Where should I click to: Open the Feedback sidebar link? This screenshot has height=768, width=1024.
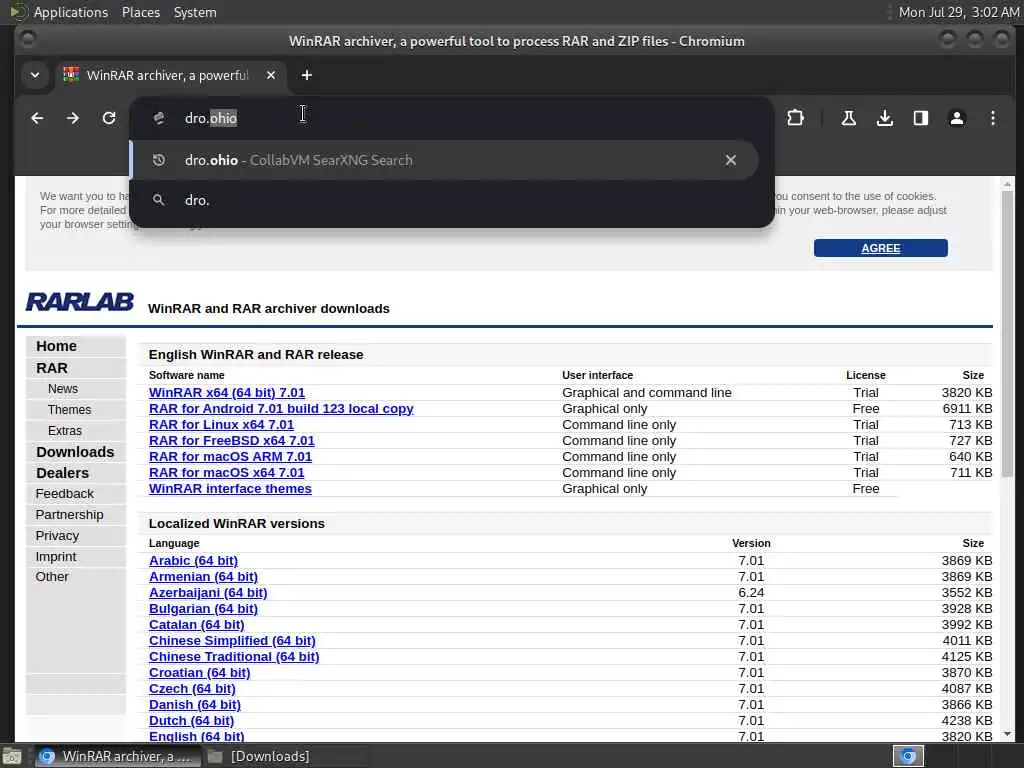(x=65, y=494)
